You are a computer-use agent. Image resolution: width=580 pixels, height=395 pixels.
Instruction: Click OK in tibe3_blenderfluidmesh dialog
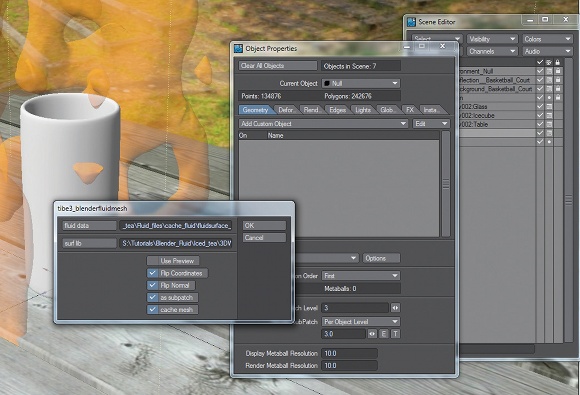264,226
